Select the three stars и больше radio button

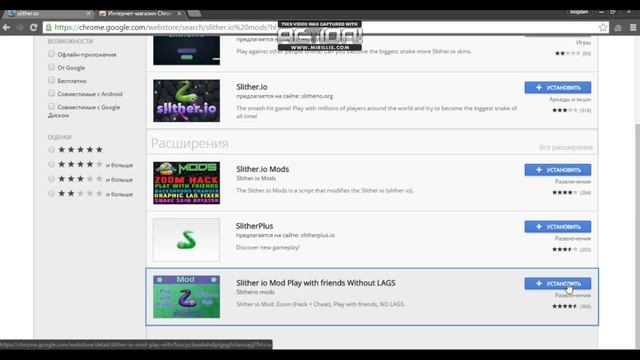coord(51,179)
